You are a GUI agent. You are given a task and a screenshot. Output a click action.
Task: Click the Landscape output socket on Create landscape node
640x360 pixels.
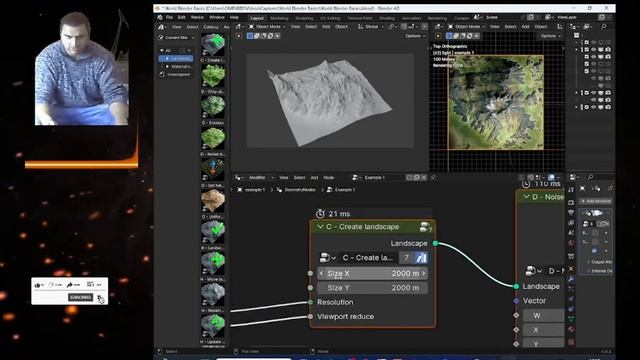[436, 243]
